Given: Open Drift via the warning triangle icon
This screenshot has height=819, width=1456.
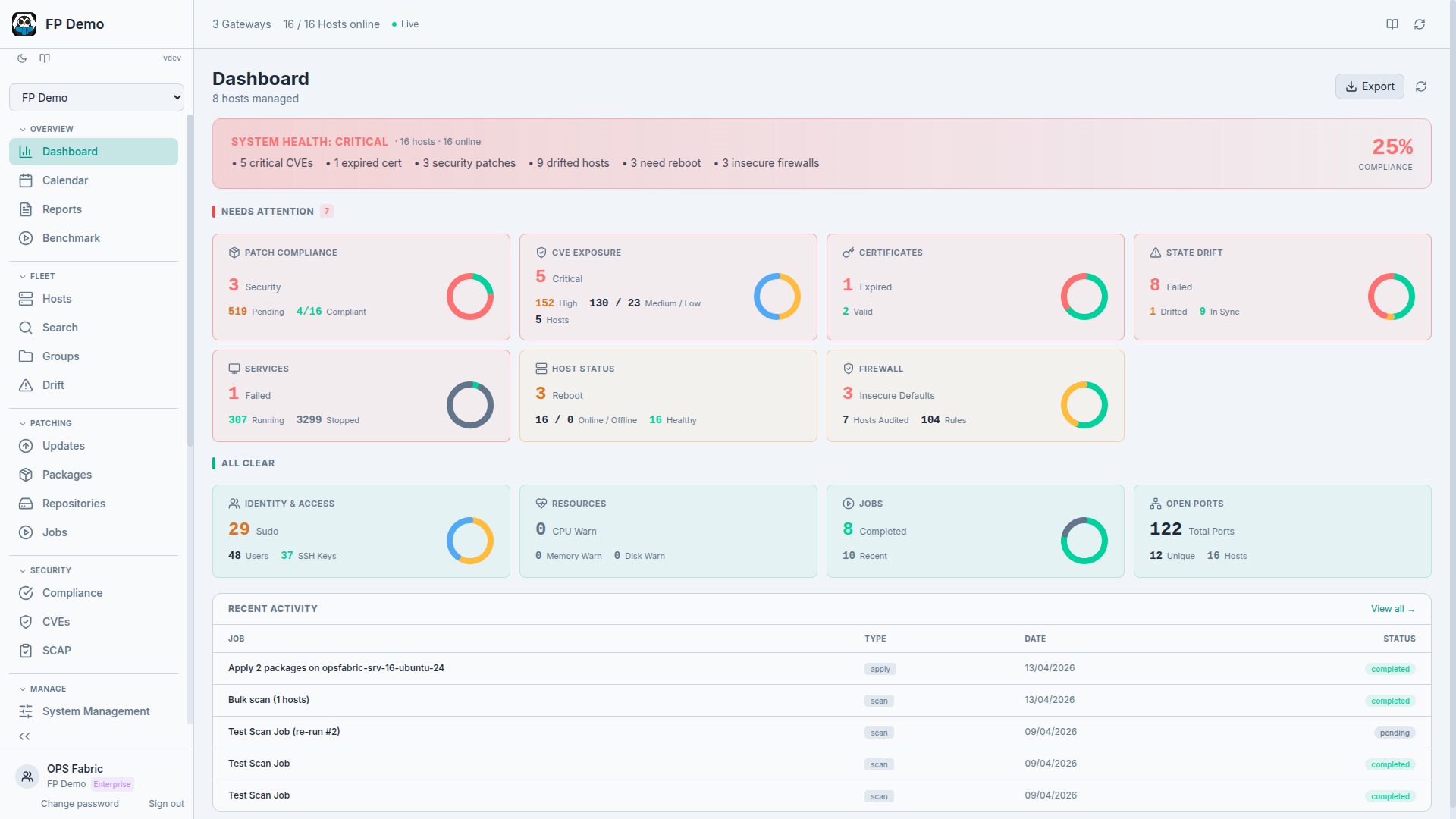Looking at the screenshot, I should (x=25, y=385).
